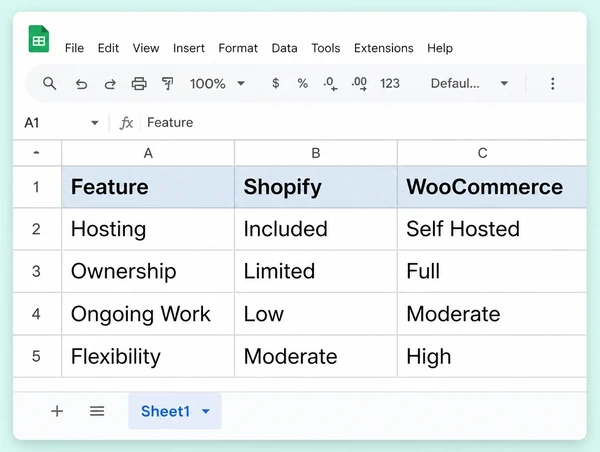Select row 2 header
The width and height of the screenshot is (600, 452).
(x=37, y=229)
